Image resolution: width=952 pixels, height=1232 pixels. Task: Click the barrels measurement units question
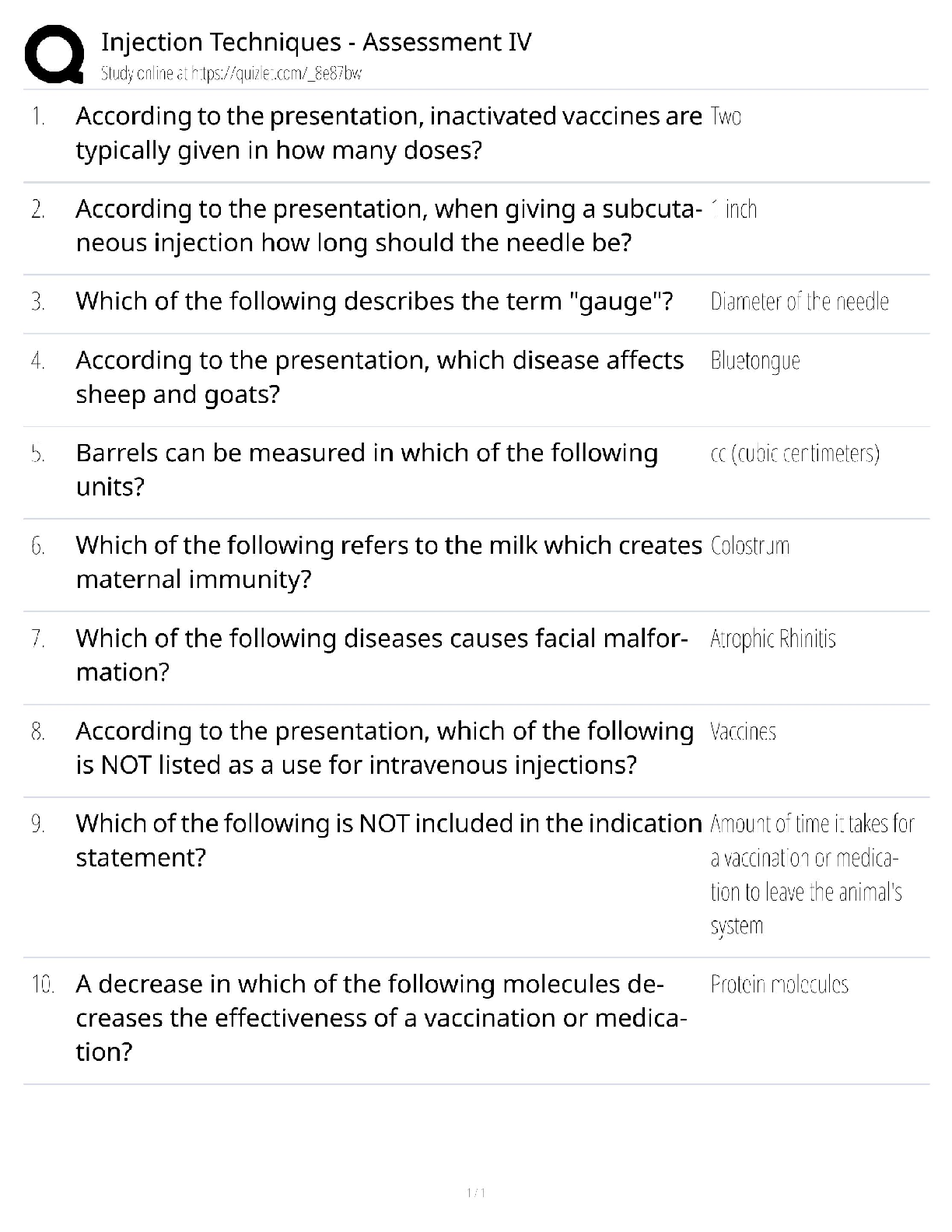pos(366,470)
